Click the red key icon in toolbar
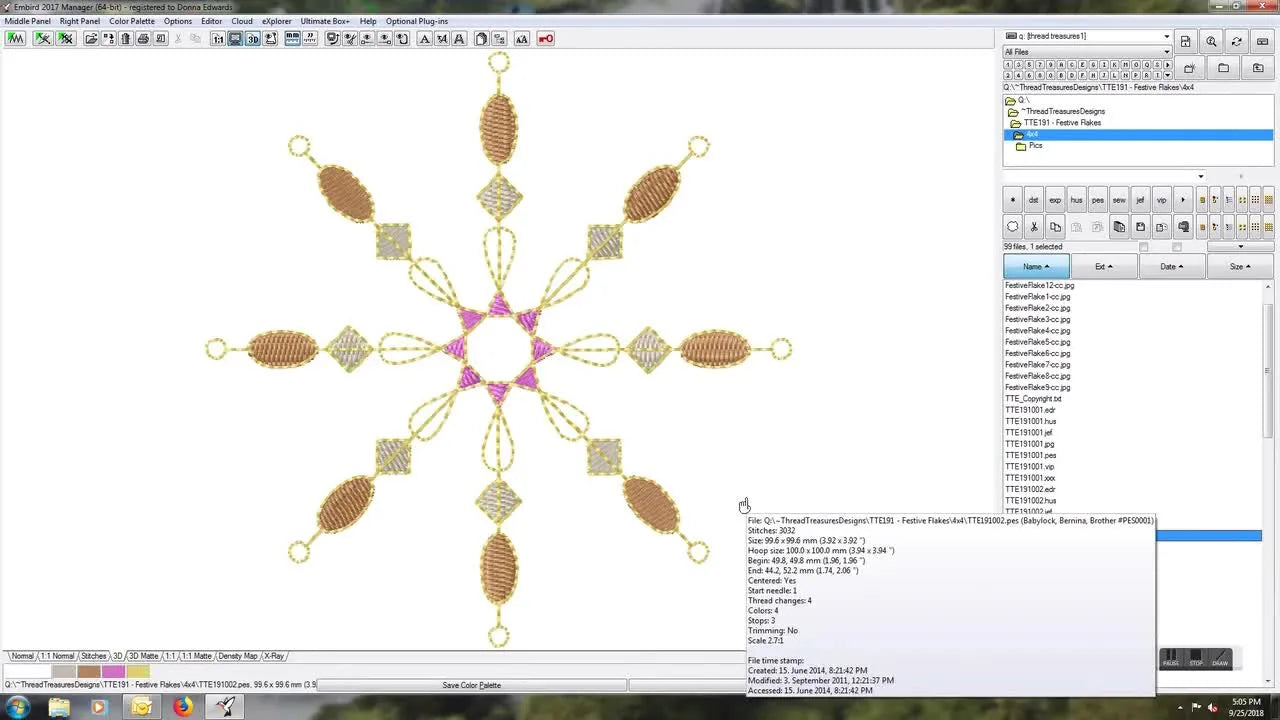 [x=546, y=39]
